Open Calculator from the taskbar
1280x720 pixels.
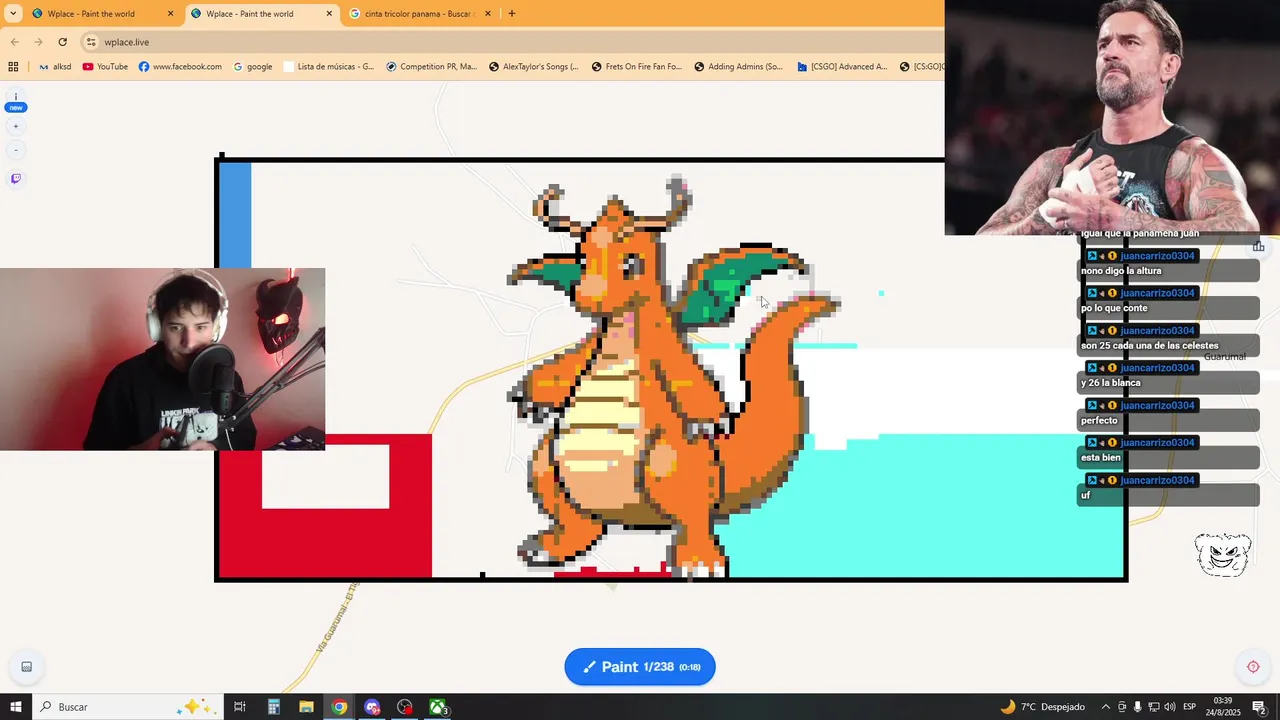click(273, 707)
